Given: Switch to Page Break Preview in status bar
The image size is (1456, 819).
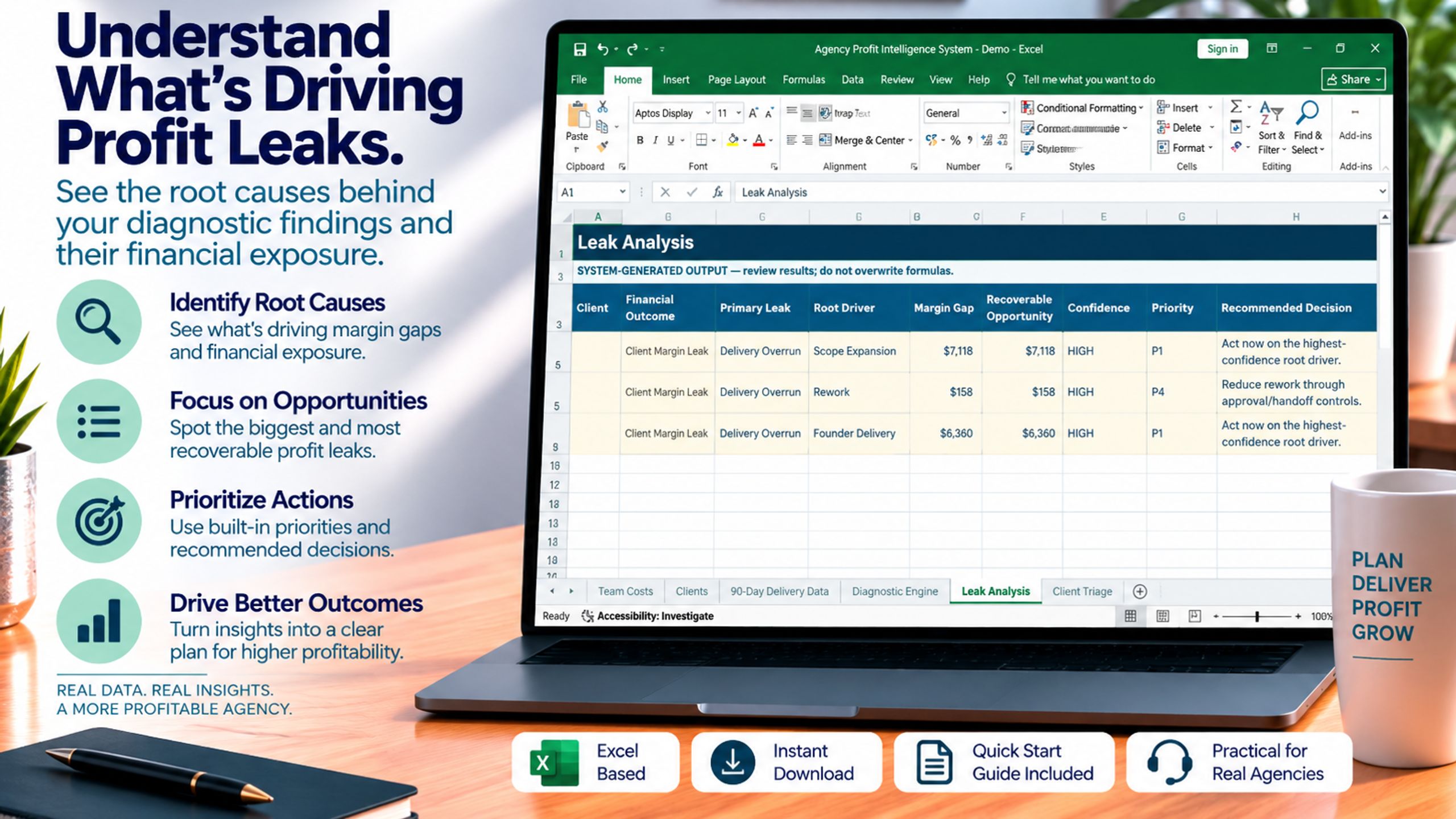Looking at the screenshot, I should (x=1194, y=616).
